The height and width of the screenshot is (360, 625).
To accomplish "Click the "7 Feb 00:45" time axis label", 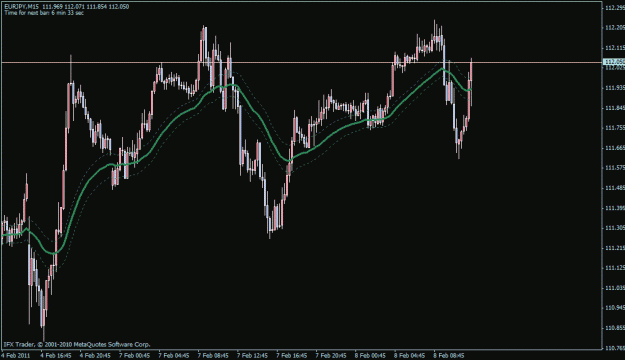I will 134,355.
